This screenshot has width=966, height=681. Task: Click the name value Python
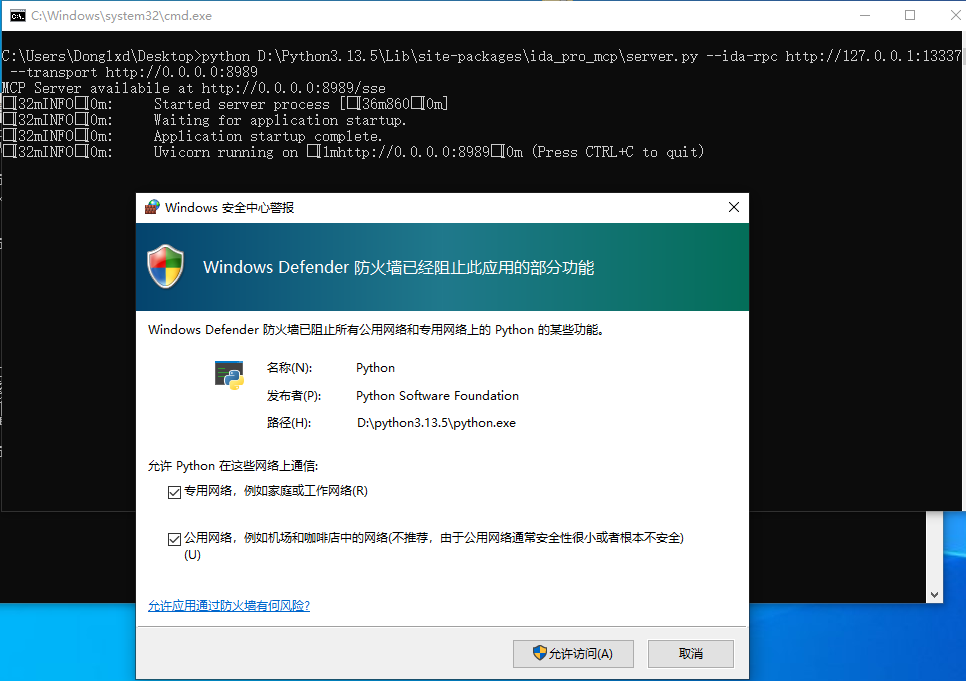(x=375, y=368)
